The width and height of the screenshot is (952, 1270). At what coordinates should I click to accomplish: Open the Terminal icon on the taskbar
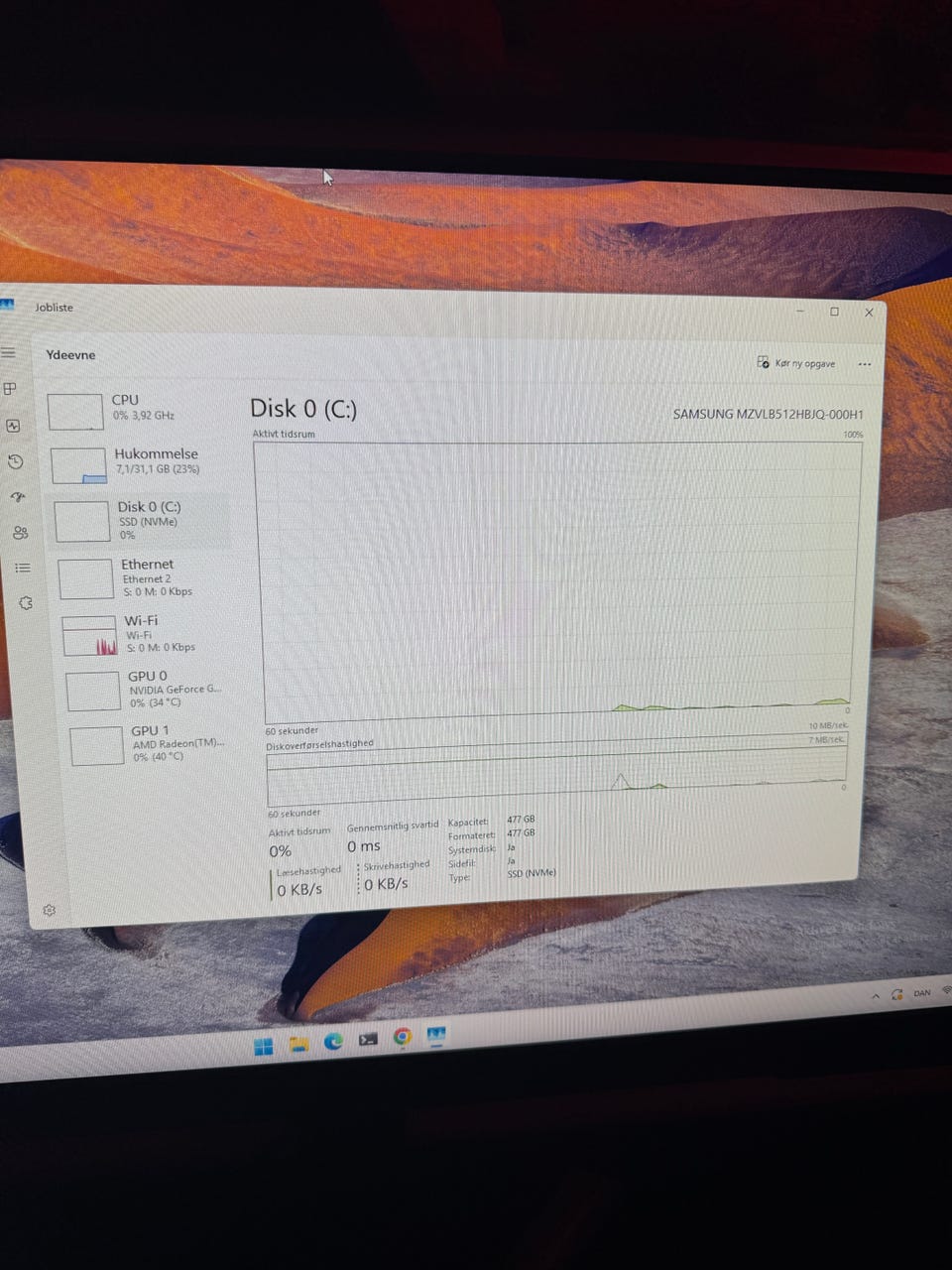click(368, 1039)
